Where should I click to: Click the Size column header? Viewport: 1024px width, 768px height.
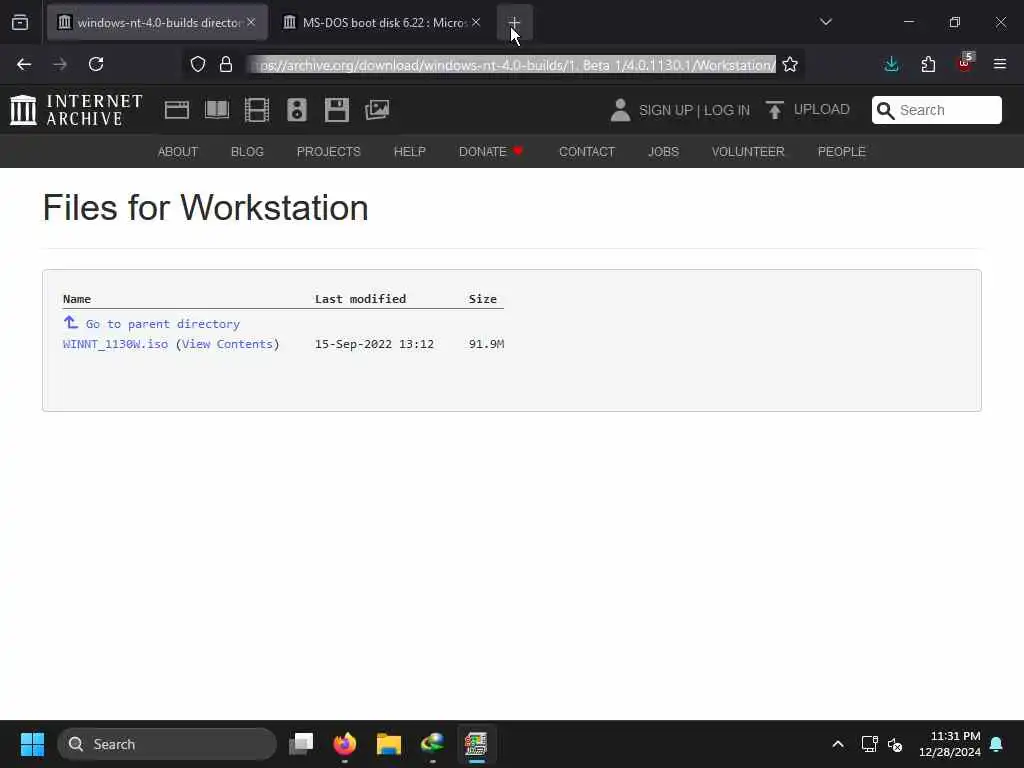[483, 299]
